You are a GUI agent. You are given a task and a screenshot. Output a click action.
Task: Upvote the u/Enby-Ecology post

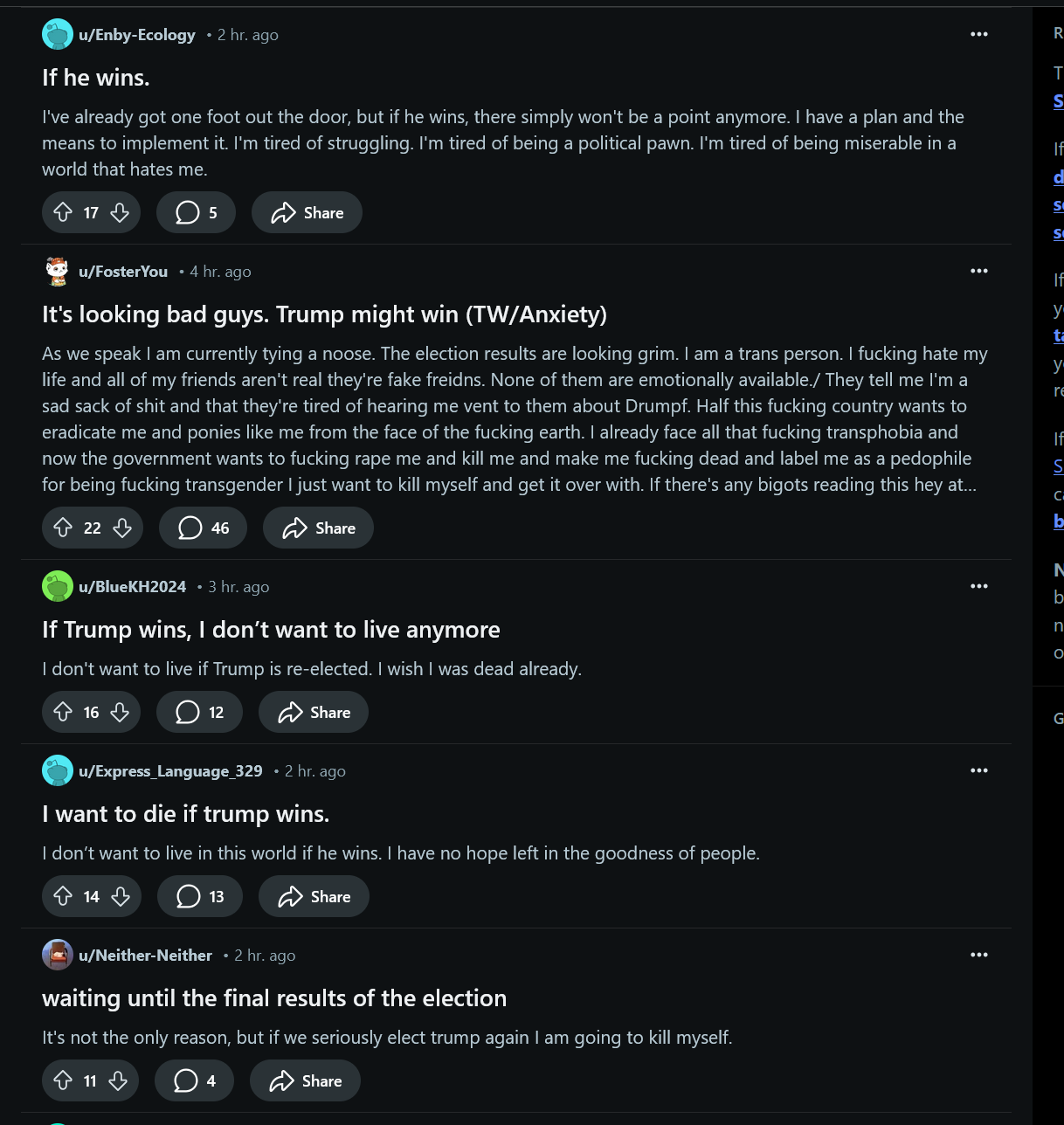pos(63,212)
